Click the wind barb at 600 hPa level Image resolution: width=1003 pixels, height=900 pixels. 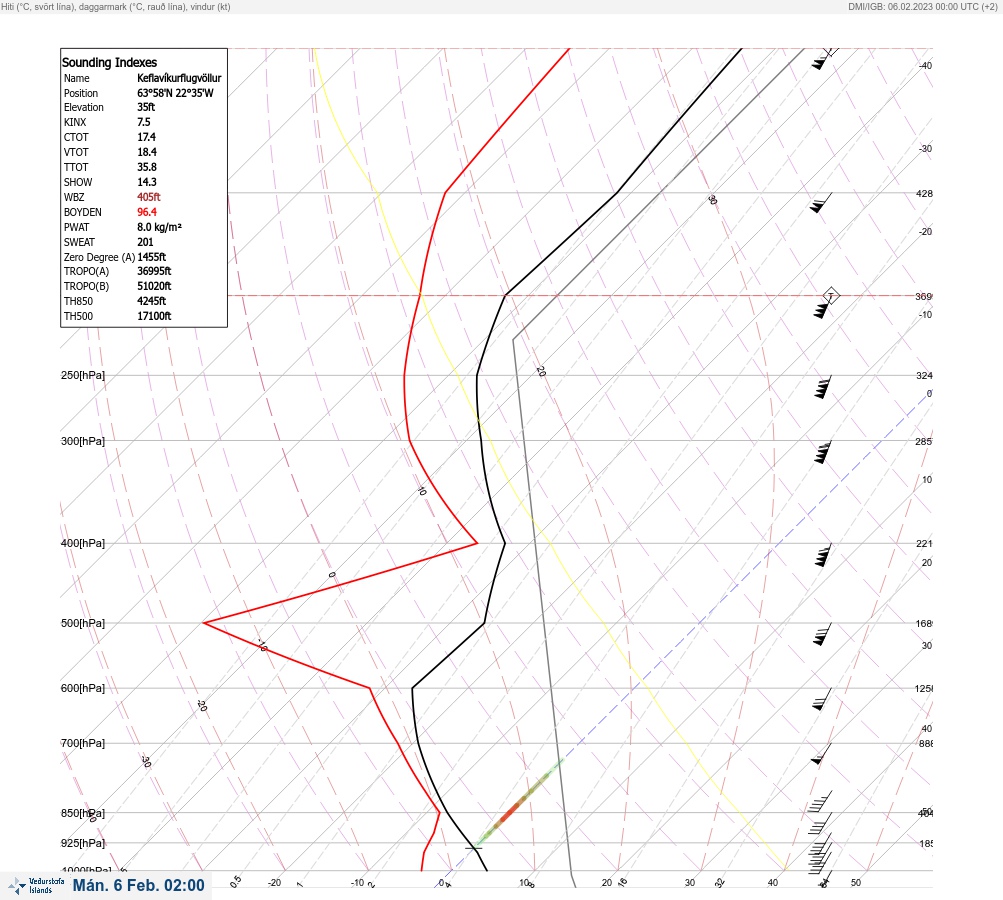tap(823, 699)
